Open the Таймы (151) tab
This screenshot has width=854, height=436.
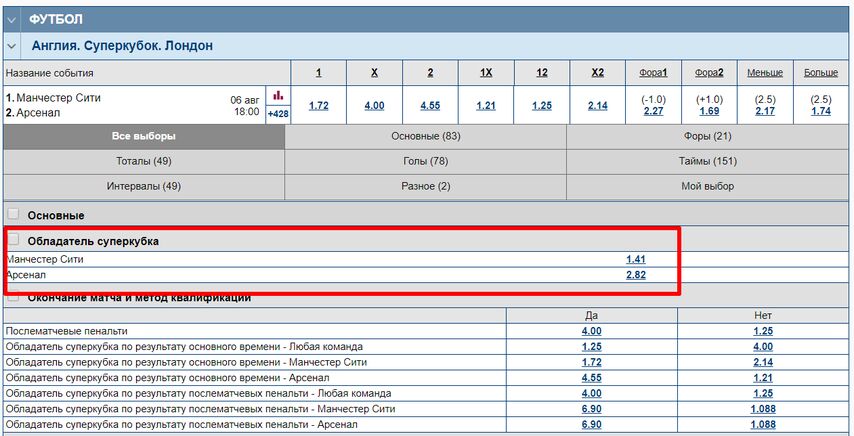(x=707, y=162)
